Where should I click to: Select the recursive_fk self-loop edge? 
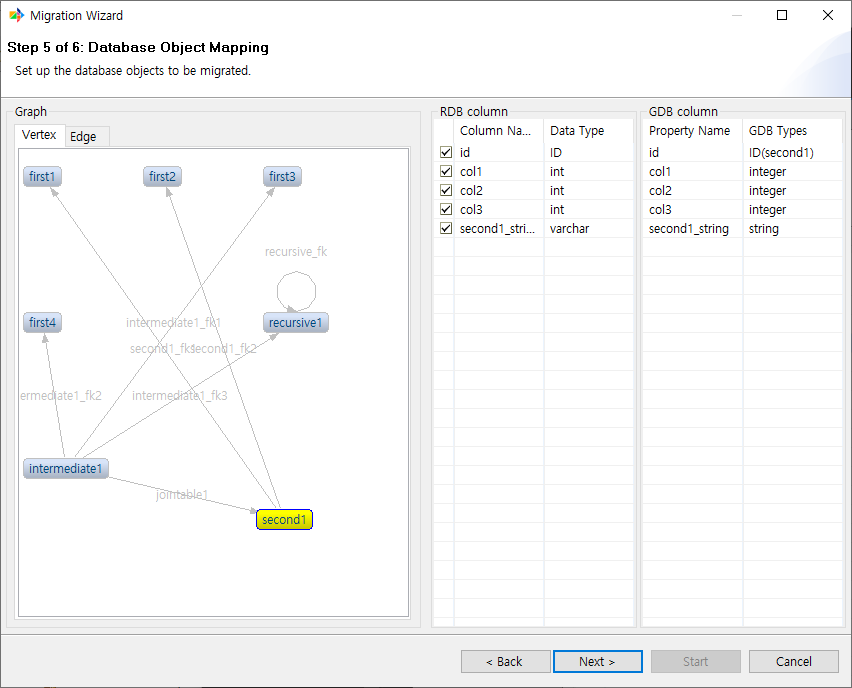296,289
